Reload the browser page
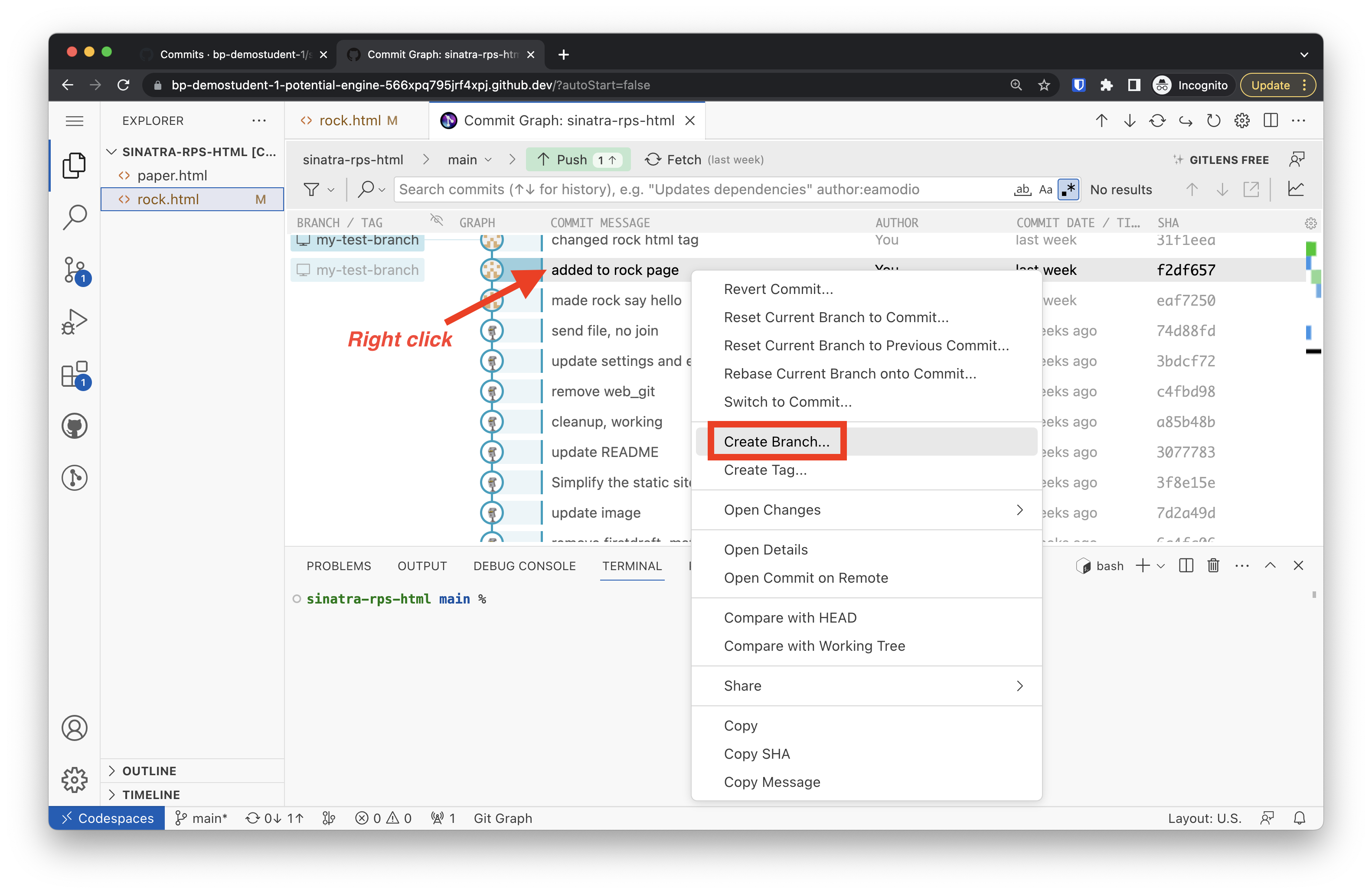The image size is (1372, 894). coord(123,85)
